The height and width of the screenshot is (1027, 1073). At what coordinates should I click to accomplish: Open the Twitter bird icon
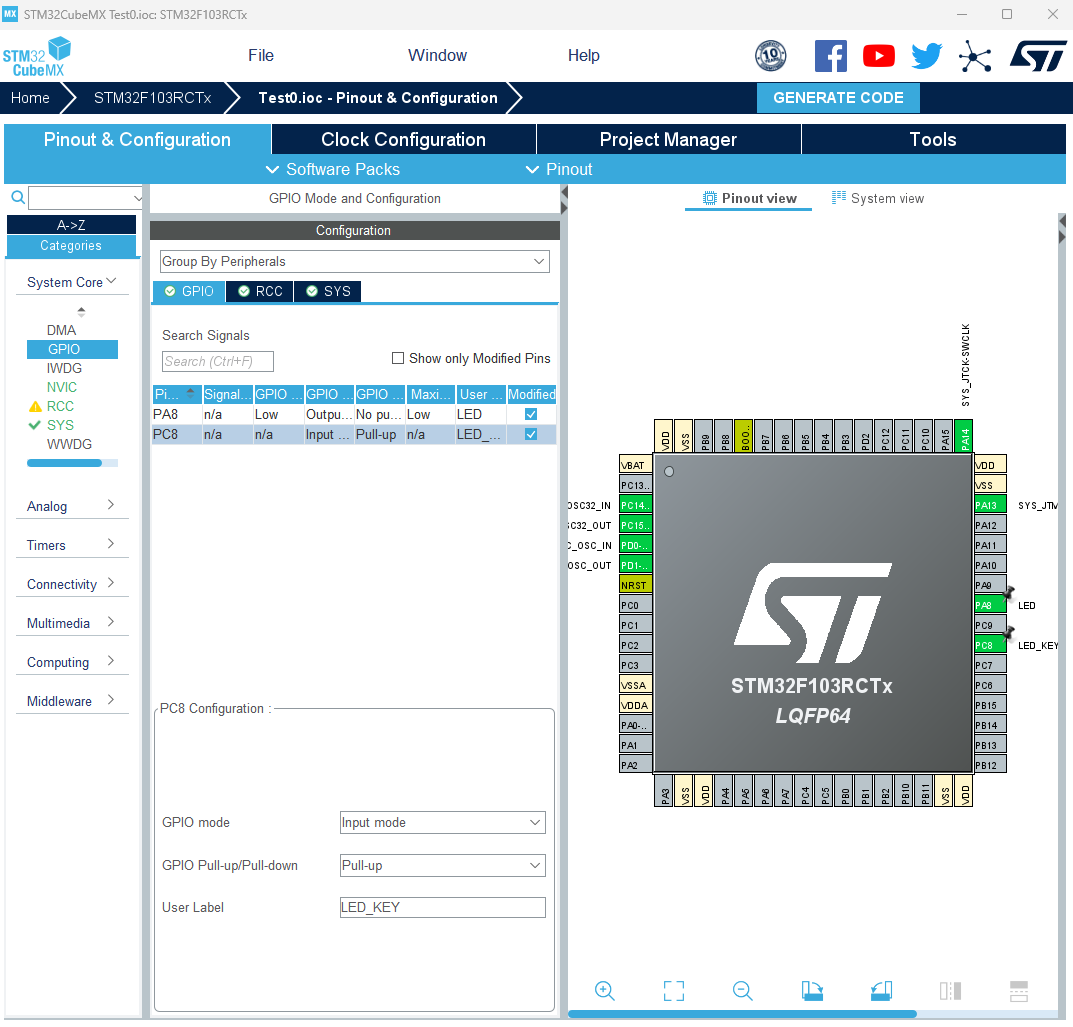click(x=927, y=56)
